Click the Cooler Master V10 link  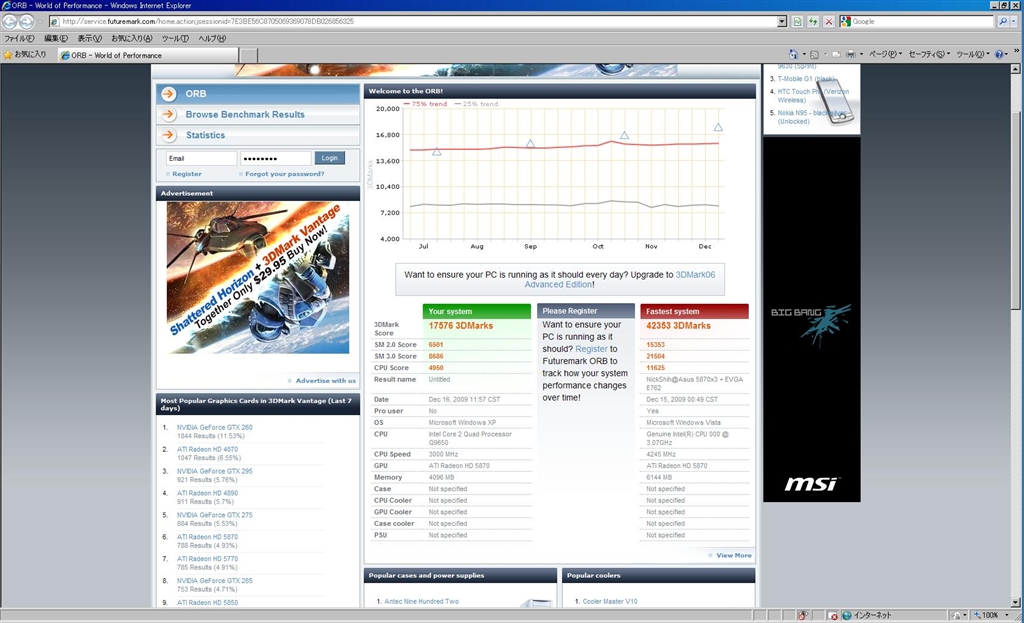610,601
